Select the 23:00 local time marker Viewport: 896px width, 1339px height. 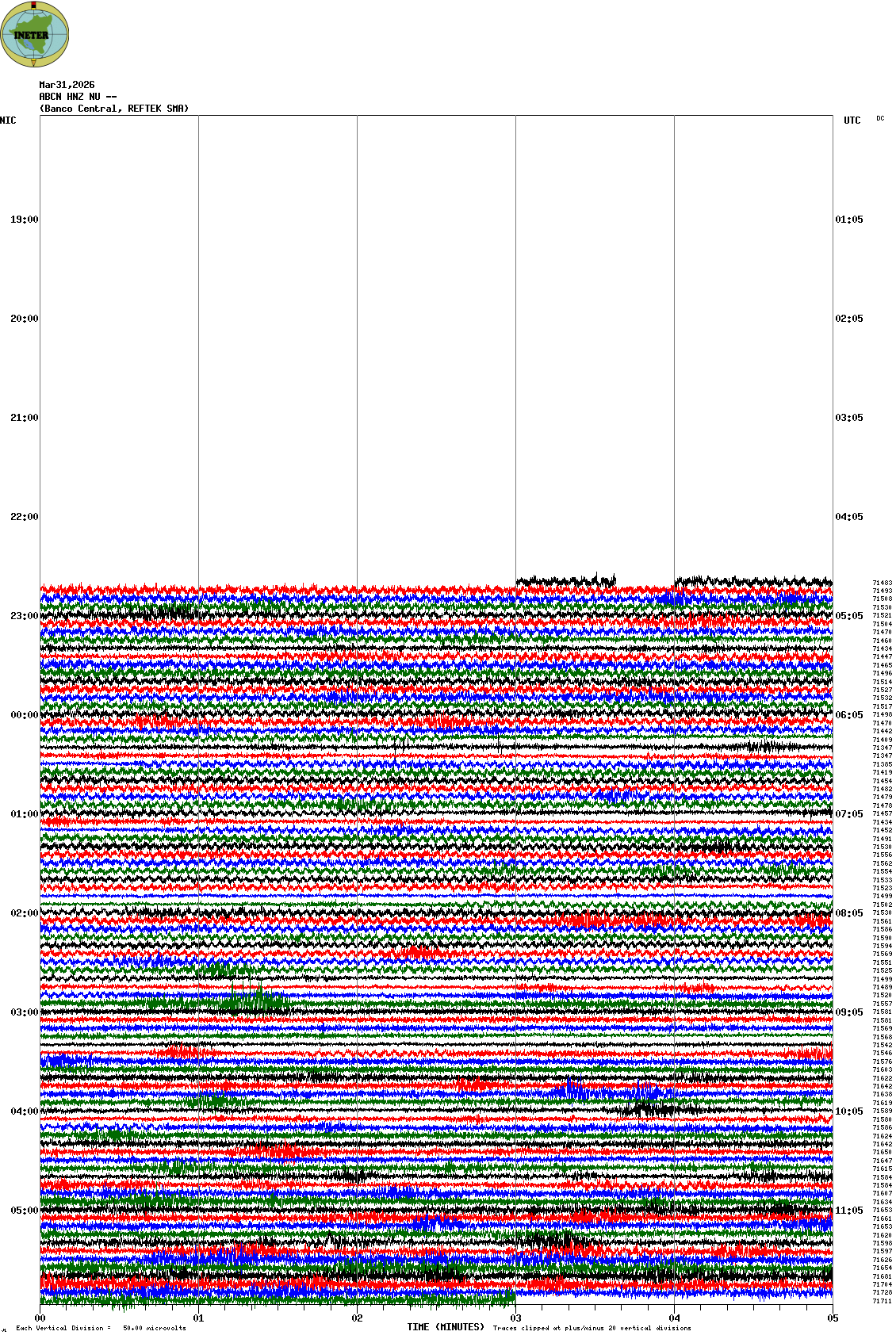pos(24,616)
